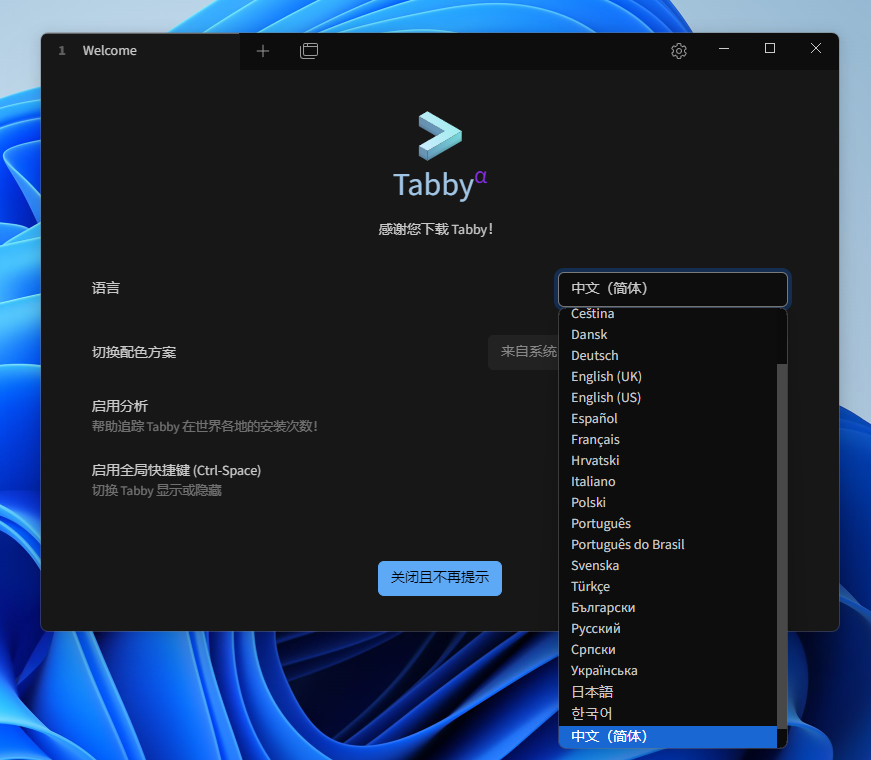Select Türkçe from the language options

pyautogui.click(x=590, y=586)
